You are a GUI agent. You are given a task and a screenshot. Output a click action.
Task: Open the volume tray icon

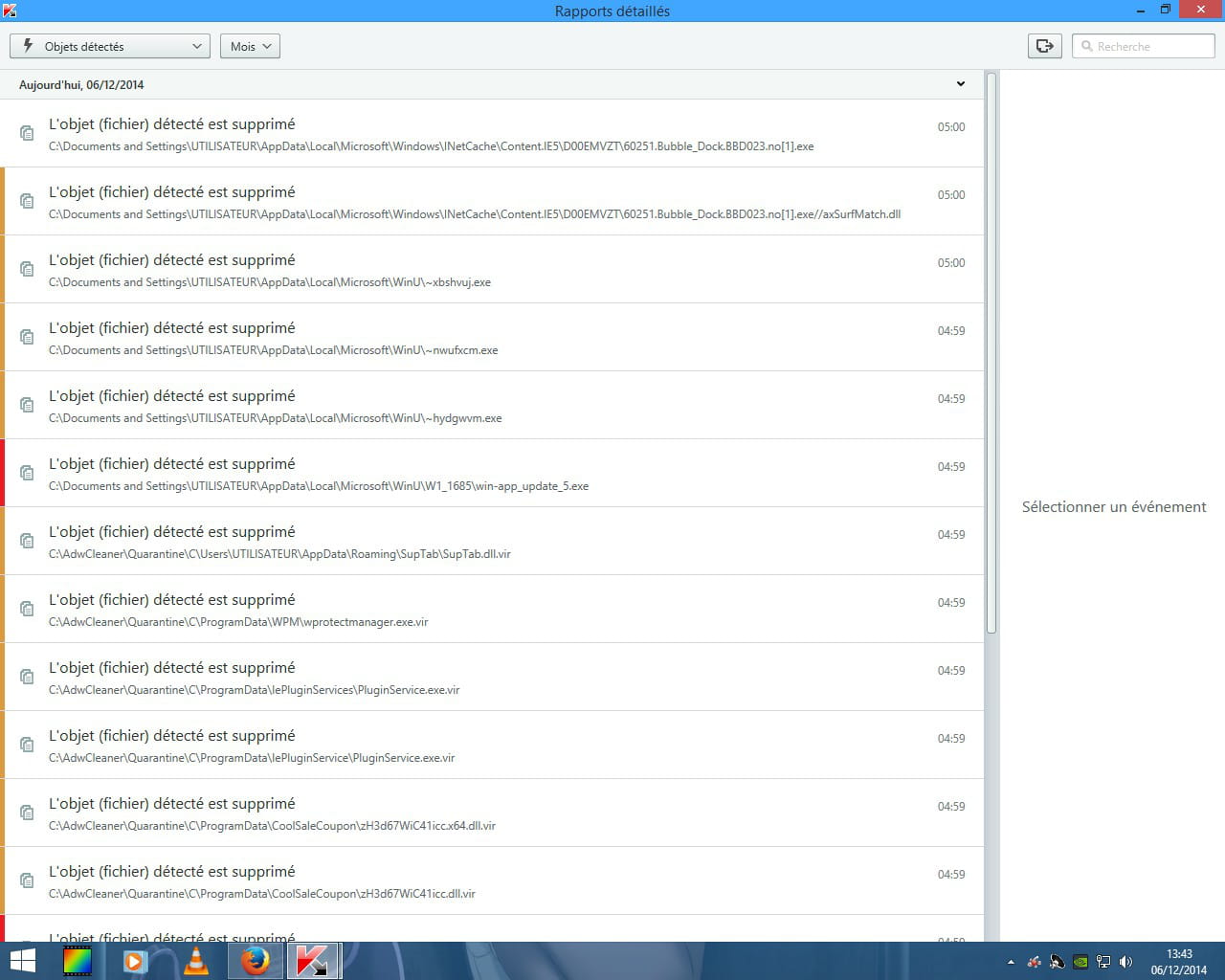(x=1125, y=962)
